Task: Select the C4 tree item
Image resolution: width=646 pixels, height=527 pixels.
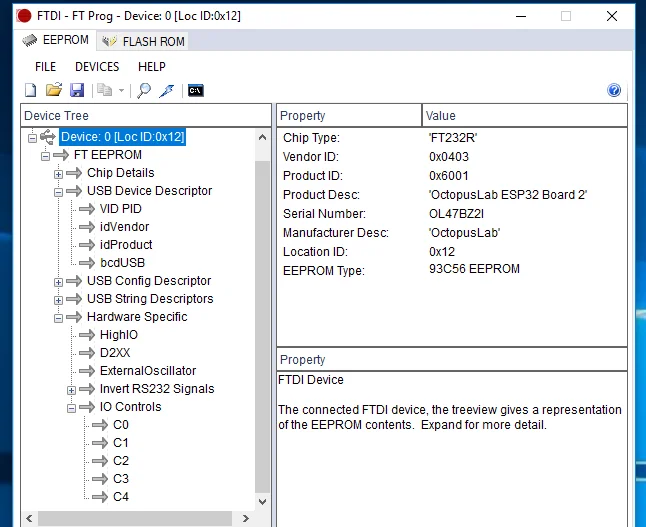Action: point(121,497)
